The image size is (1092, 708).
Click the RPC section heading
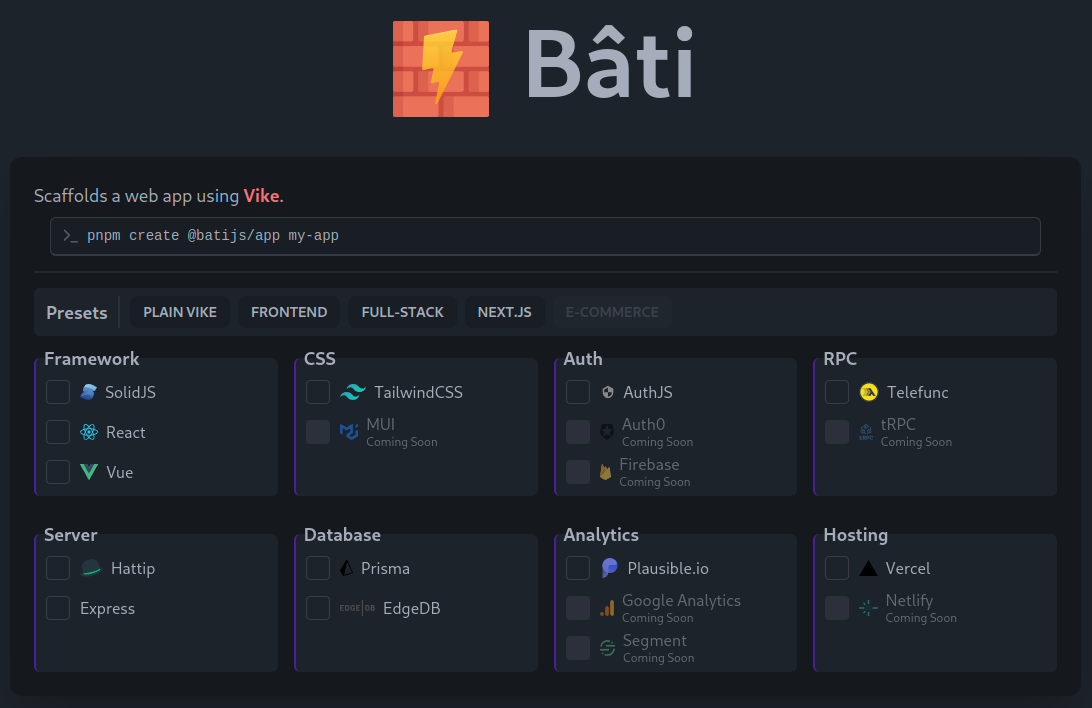pyautogui.click(x=840, y=359)
